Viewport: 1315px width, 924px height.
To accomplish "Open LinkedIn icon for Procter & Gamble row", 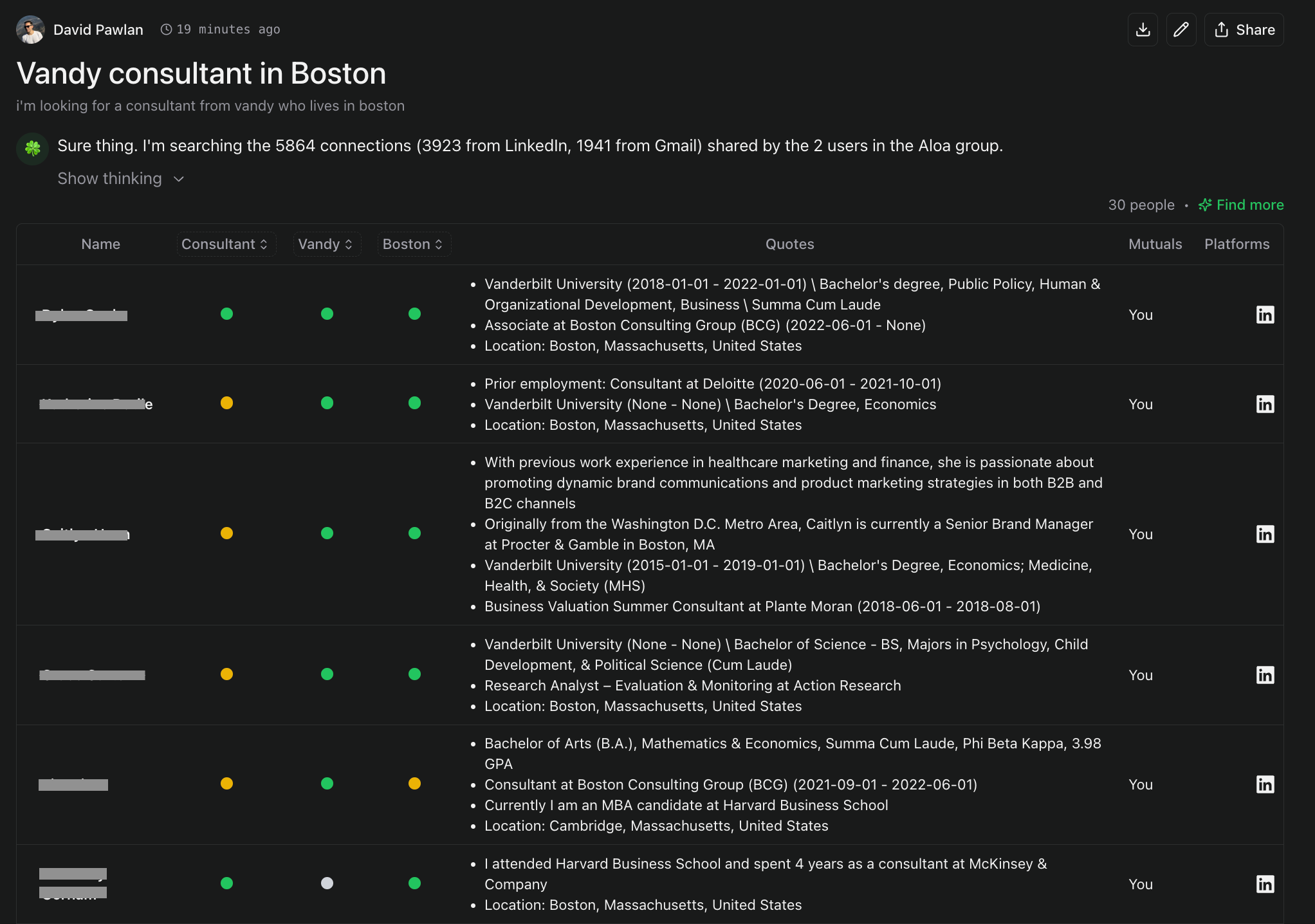I will click(1265, 534).
